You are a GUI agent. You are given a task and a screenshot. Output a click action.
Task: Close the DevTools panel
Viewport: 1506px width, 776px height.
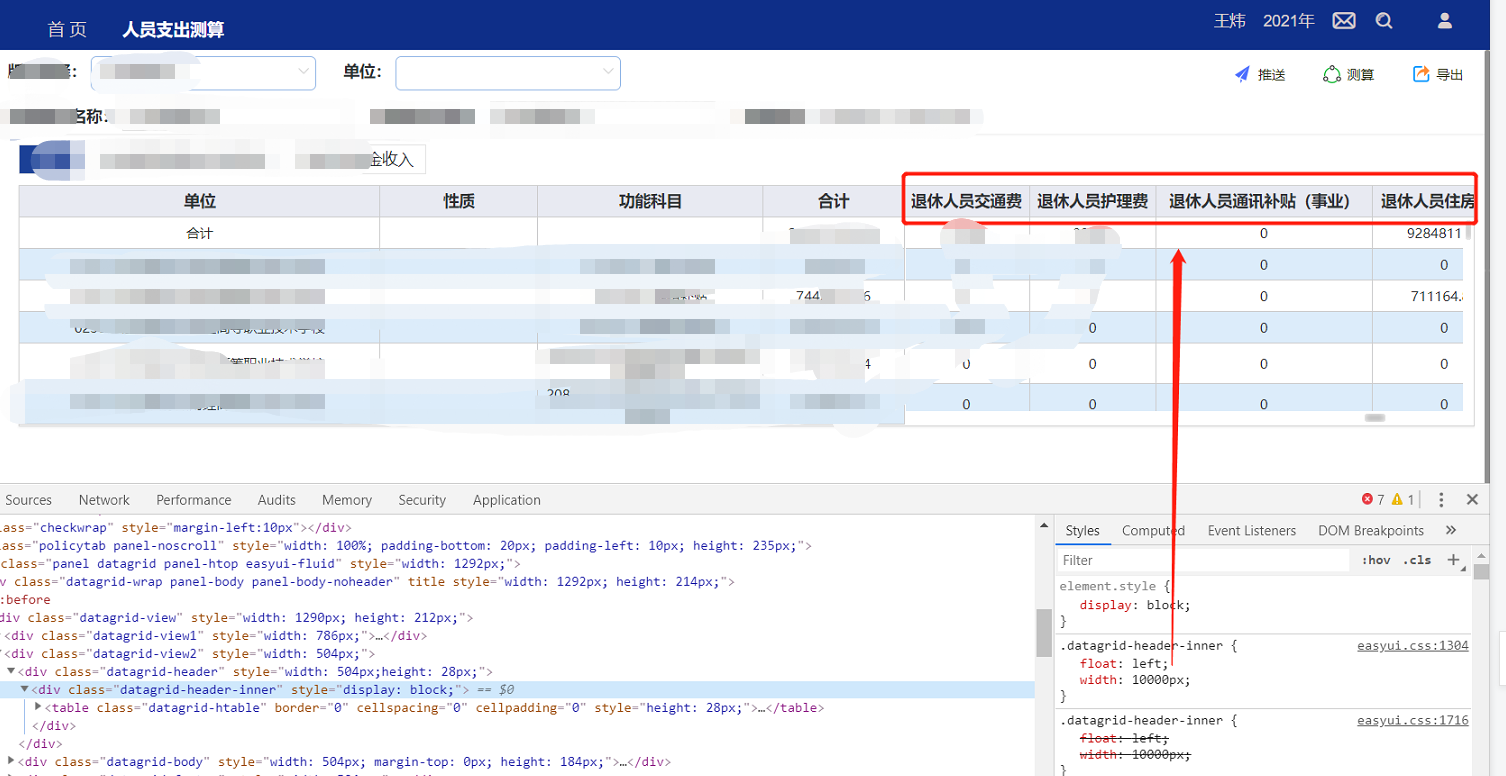tap(1472, 499)
